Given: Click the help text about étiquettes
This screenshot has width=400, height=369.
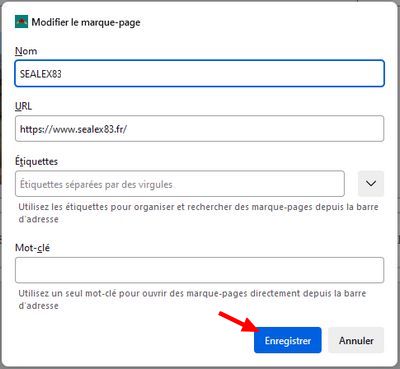Looking at the screenshot, I should pyautogui.click(x=198, y=213).
